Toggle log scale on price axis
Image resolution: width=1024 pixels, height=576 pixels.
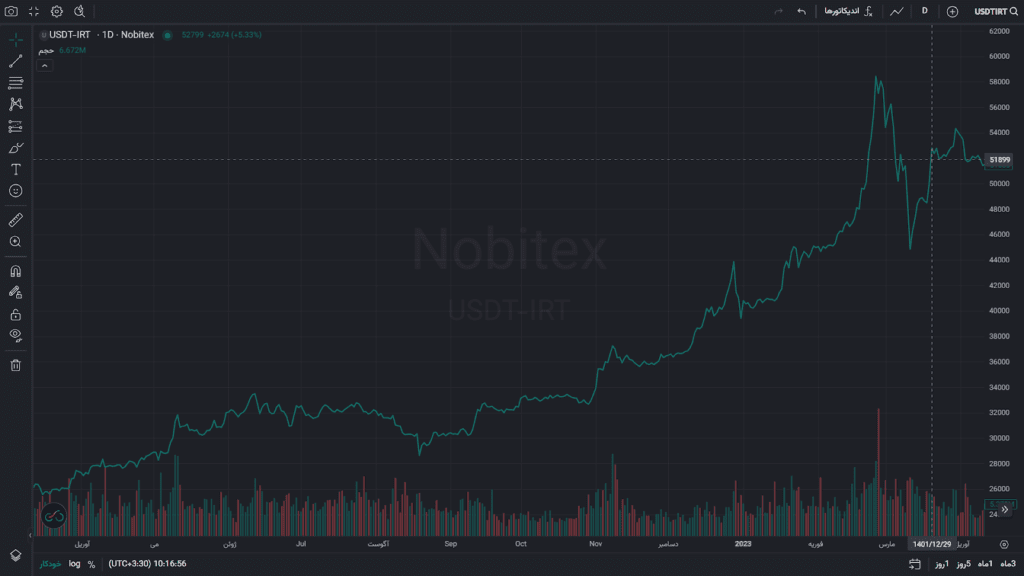(75, 564)
